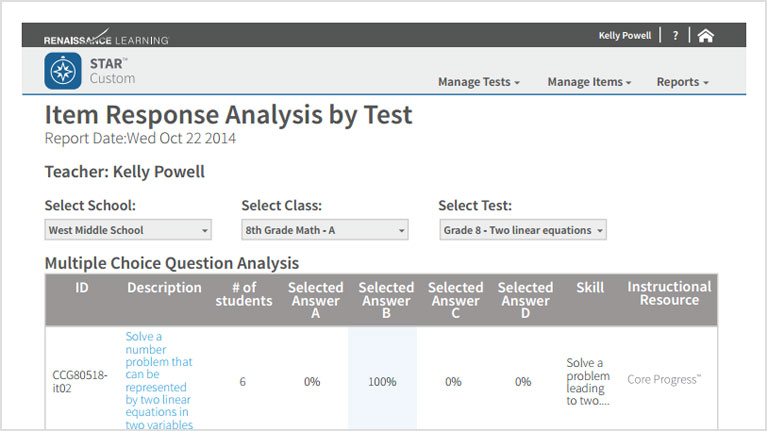Open the Reports menu
The width and height of the screenshot is (767, 431).
(682, 82)
